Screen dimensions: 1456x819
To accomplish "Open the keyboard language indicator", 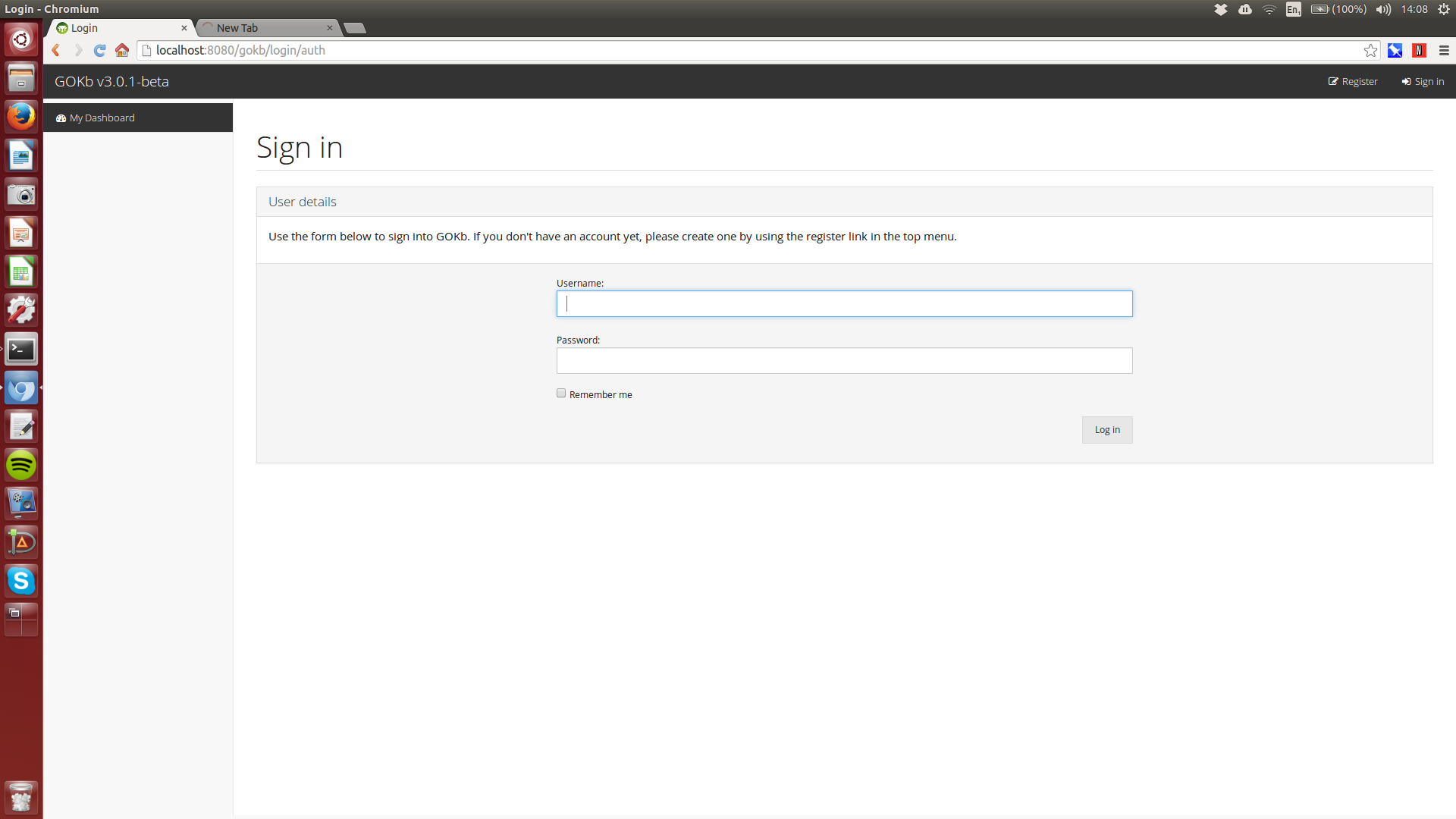I will [1293, 9].
